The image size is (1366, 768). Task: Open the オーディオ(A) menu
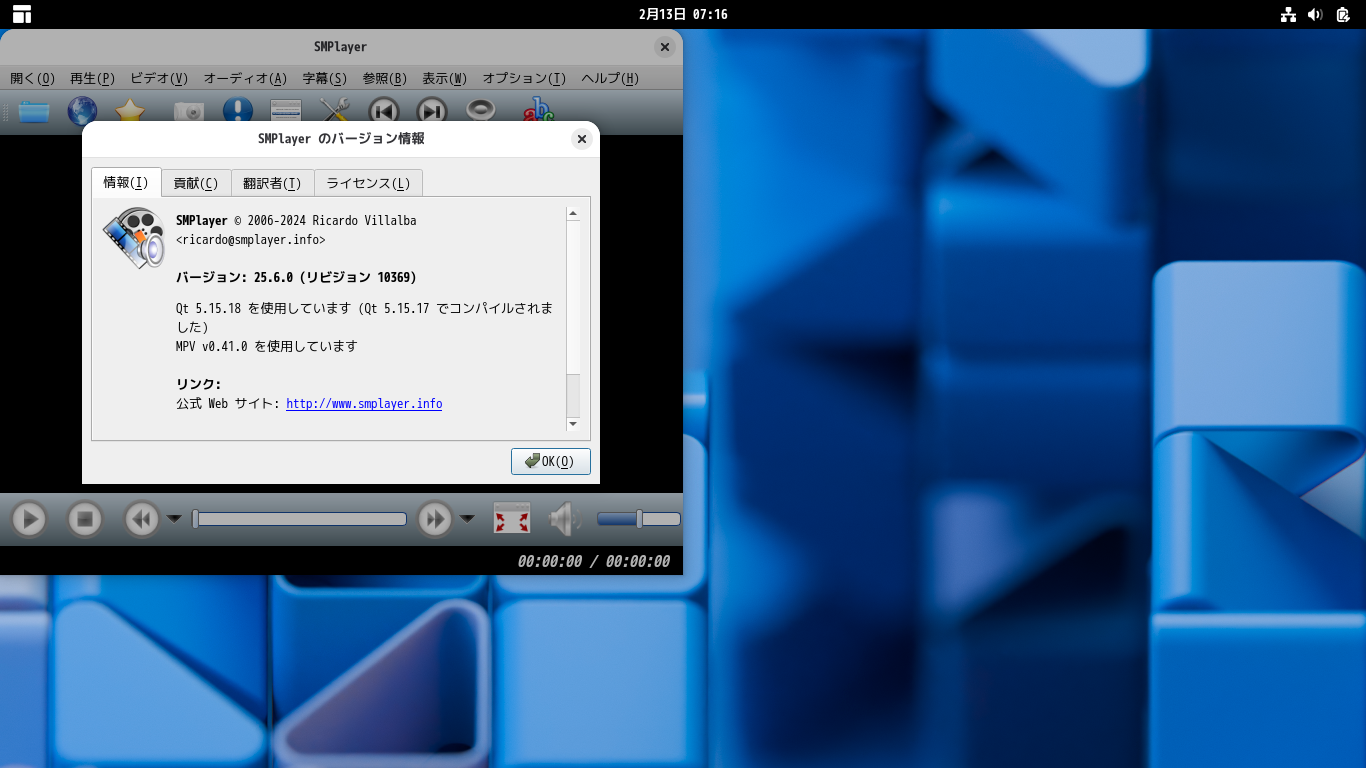245,78
